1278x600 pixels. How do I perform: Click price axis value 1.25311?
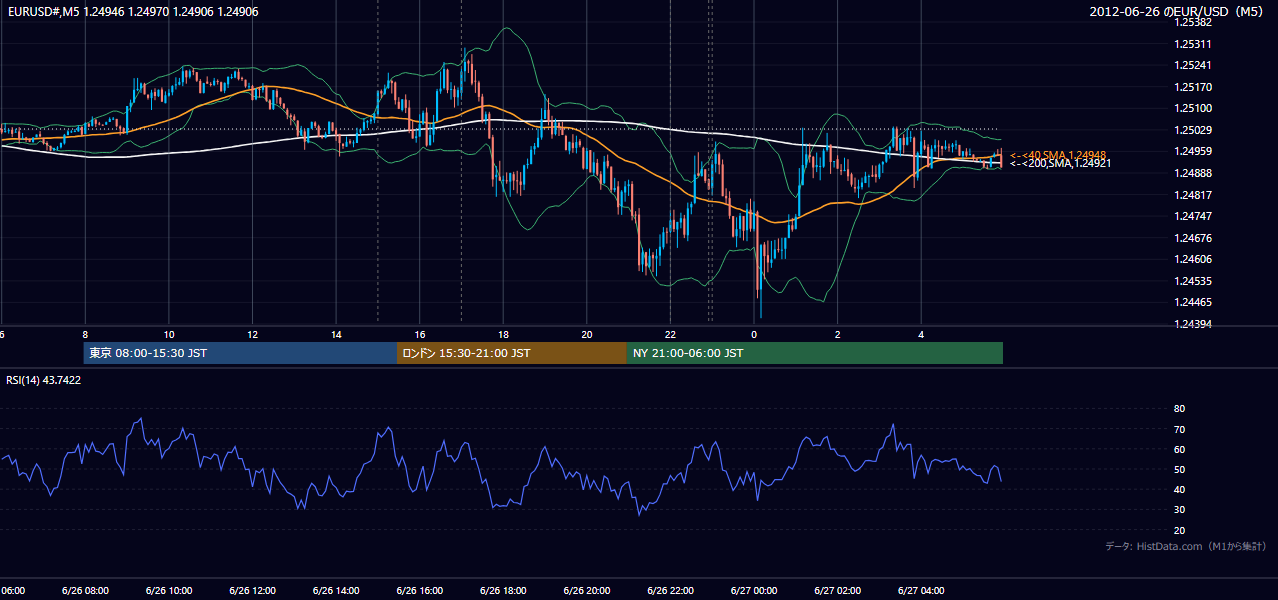[1193, 44]
